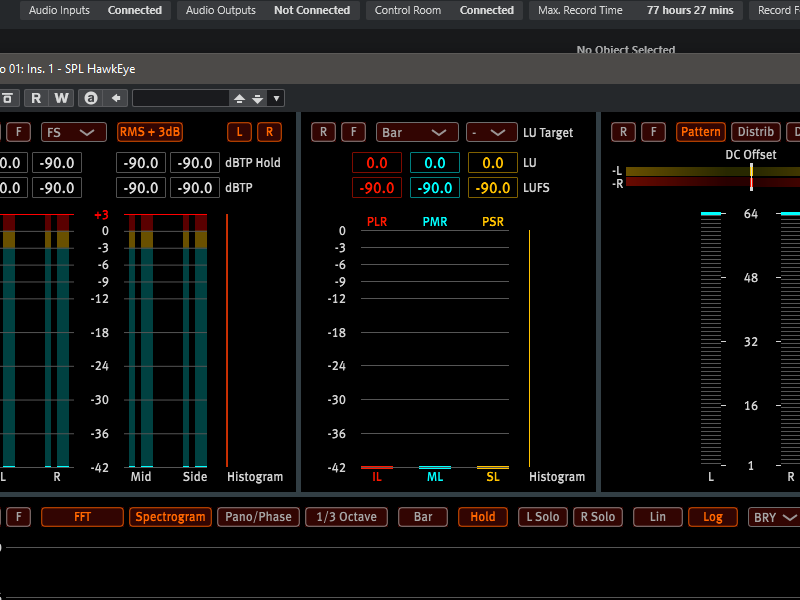Click the "dBTP Hold" label
This screenshot has width=800, height=600.
coord(253,163)
